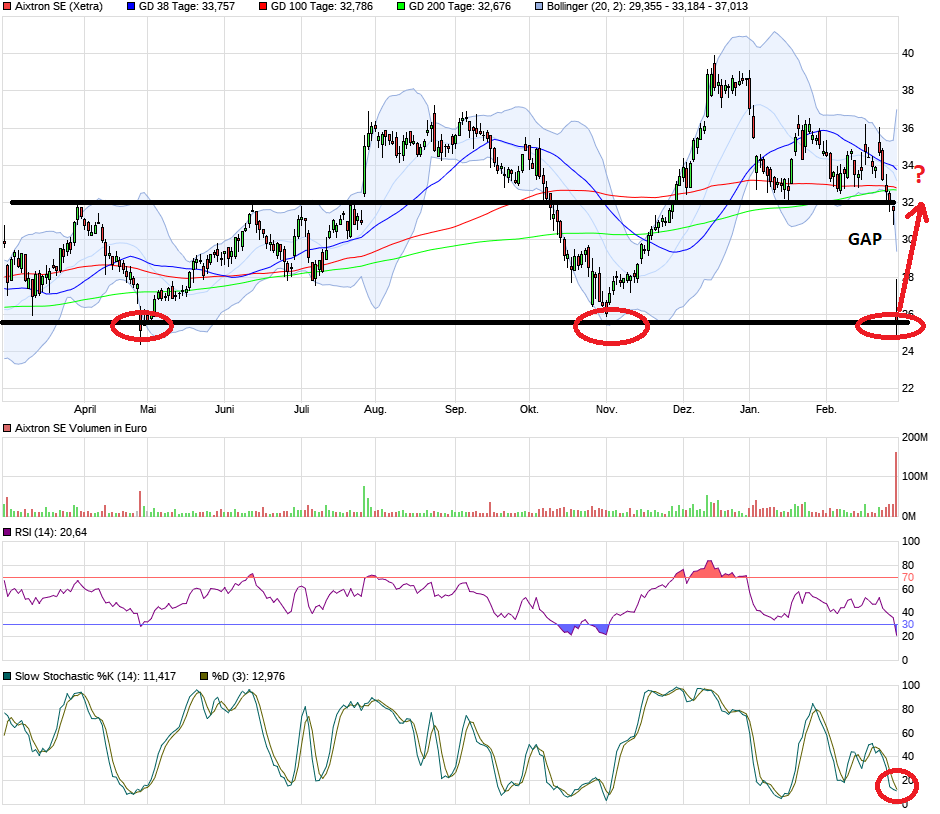
Task: Click the 'Juli' month axis label
Action: pos(302,409)
